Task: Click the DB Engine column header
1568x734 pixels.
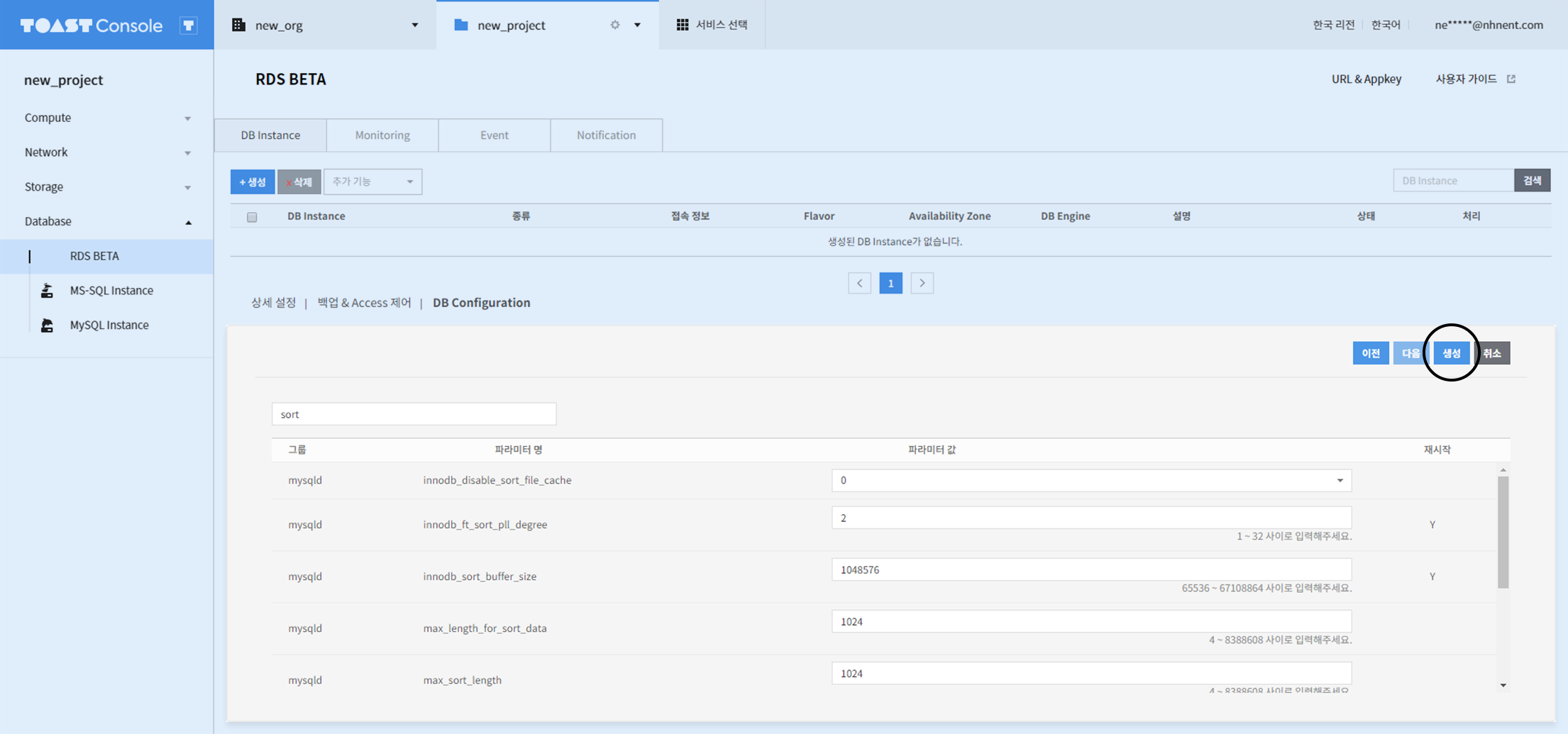Action: click(x=1065, y=216)
